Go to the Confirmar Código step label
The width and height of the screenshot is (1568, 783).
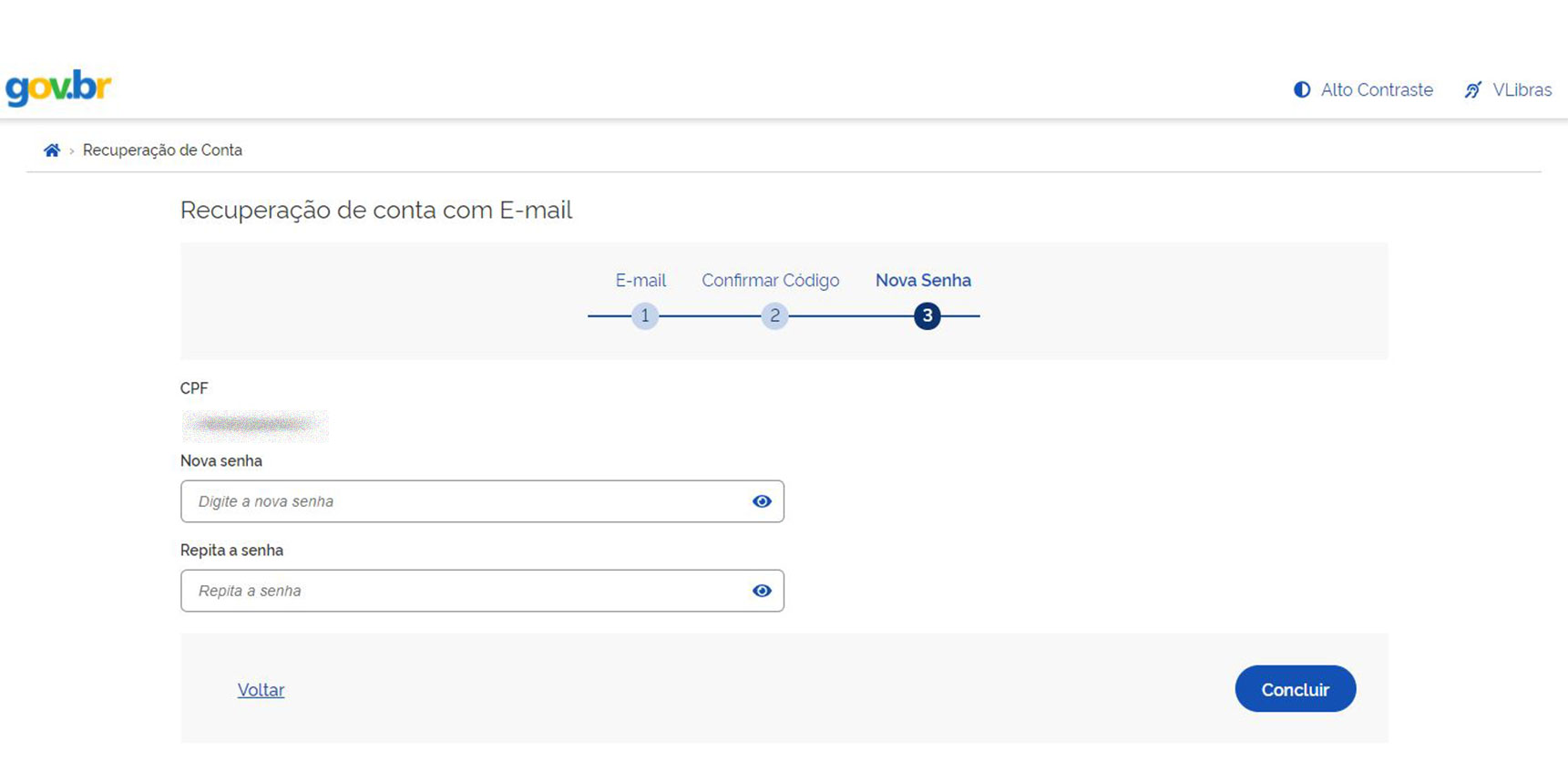(x=770, y=281)
